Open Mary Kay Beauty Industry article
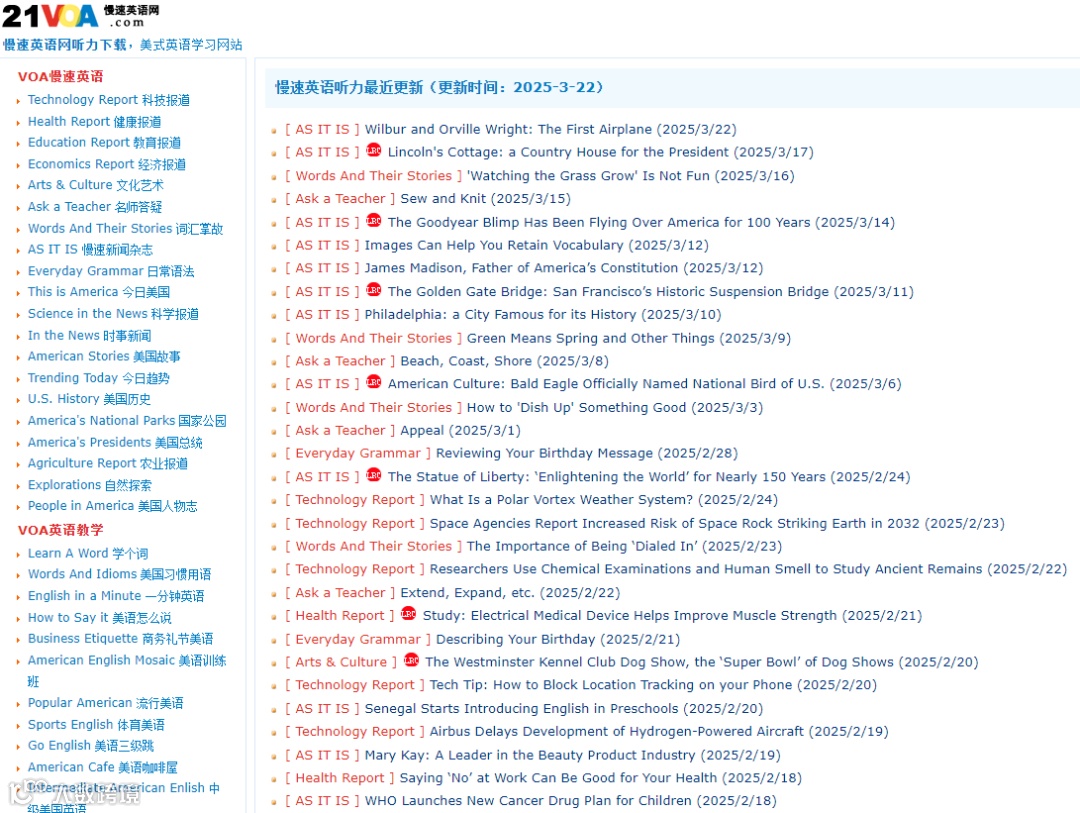Screen dimensions: 1080x813 [x=572, y=755]
